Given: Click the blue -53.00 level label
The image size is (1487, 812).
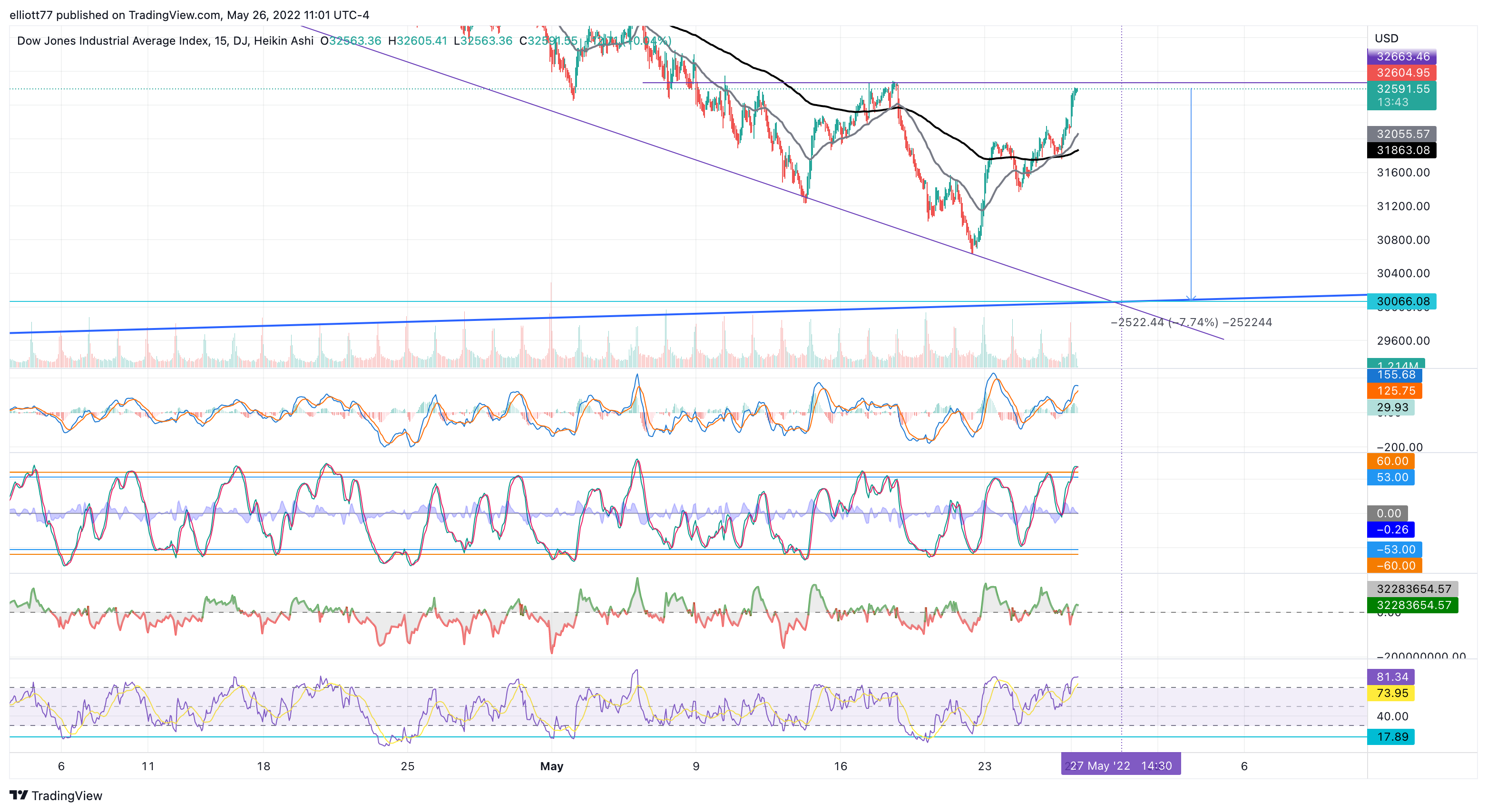Looking at the screenshot, I should [x=1395, y=550].
